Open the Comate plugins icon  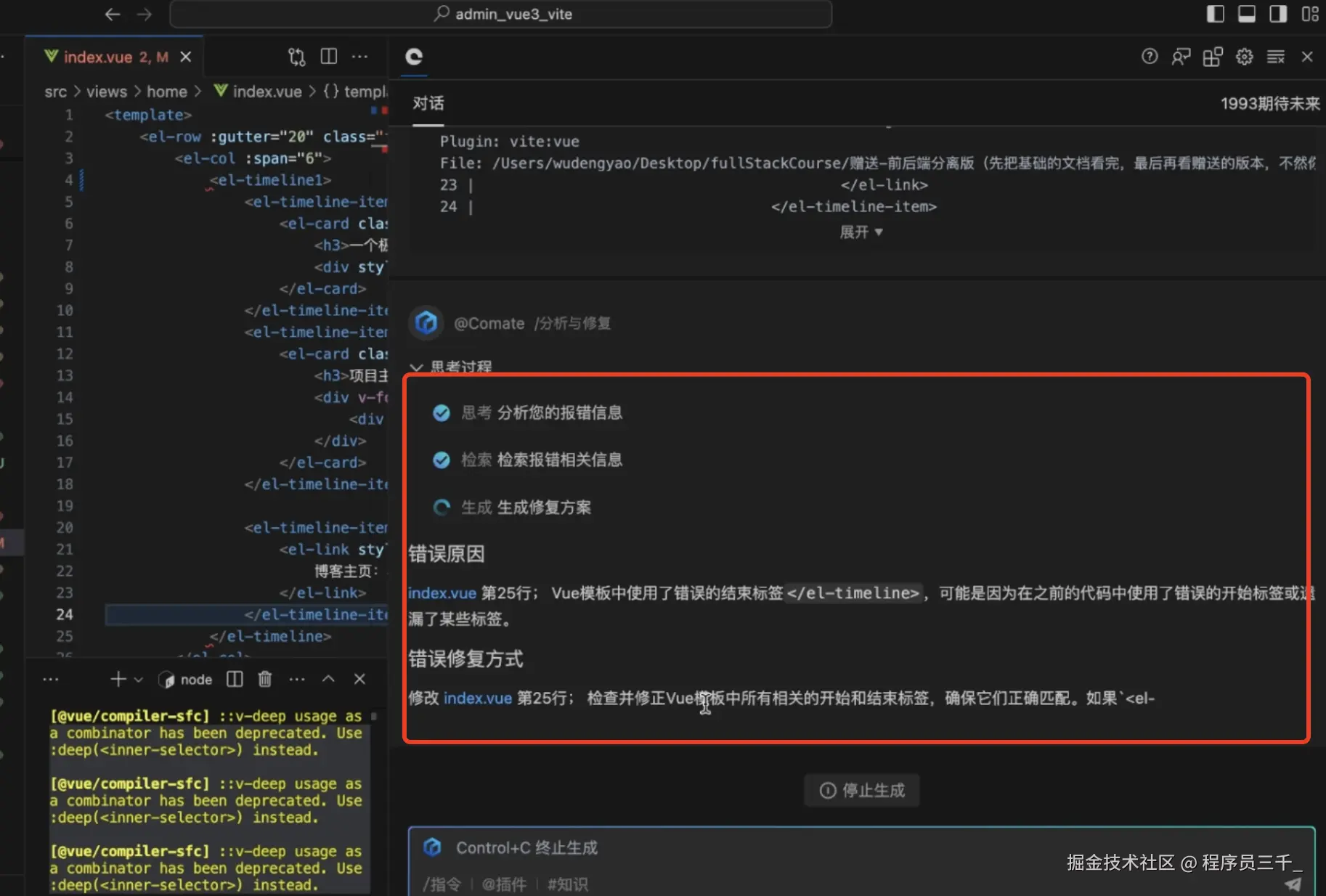(x=1213, y=57)
